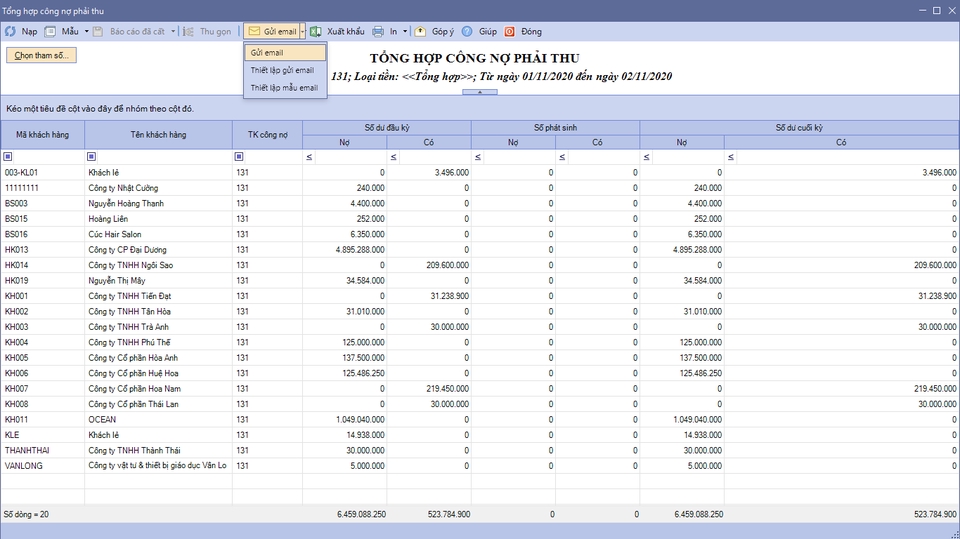
Task: Click the Góp ý label in toolbar
Action: (x=443, y=31)
